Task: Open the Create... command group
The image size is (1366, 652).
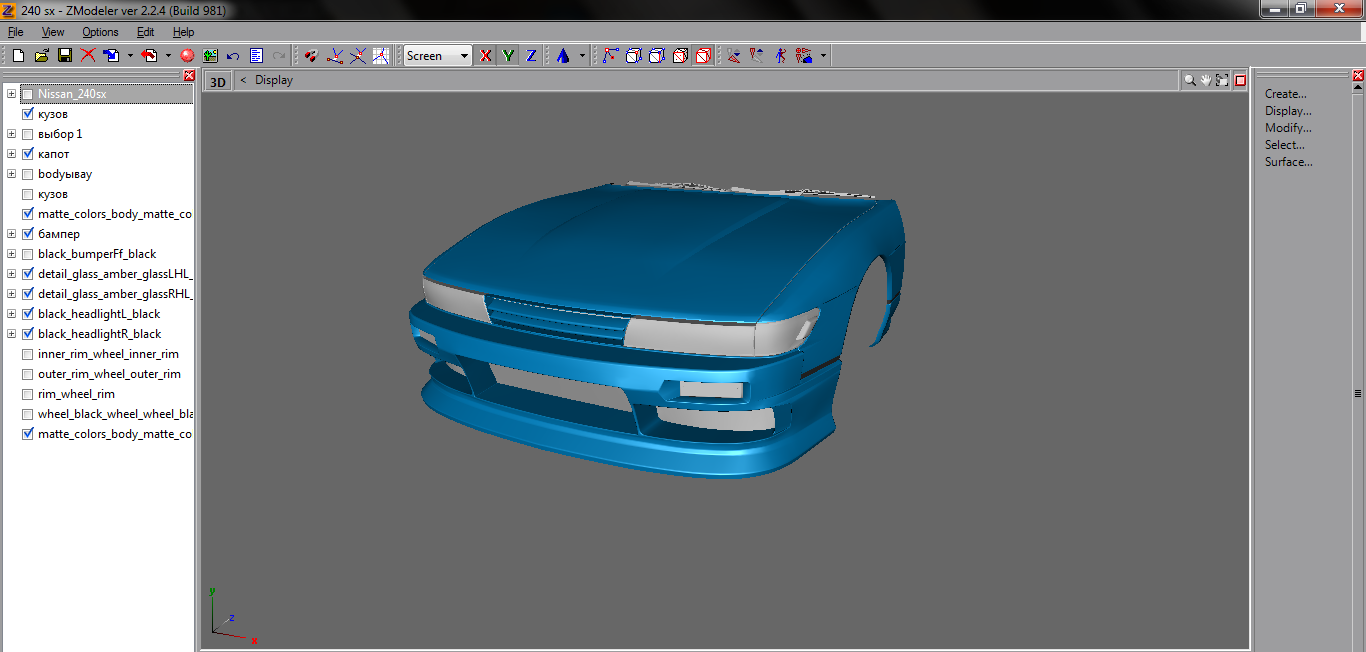Action: pos(1285,94)
